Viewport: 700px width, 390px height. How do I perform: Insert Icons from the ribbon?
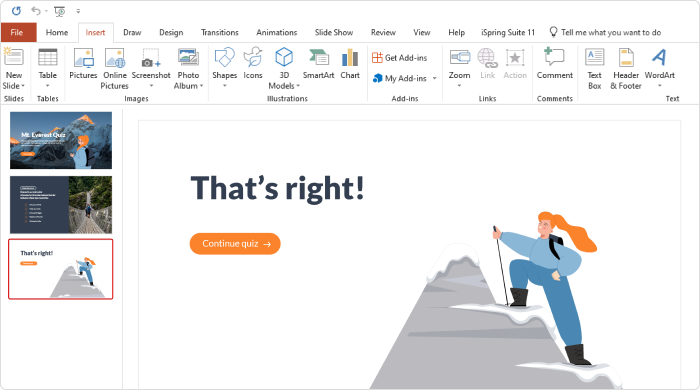[253, 64]
